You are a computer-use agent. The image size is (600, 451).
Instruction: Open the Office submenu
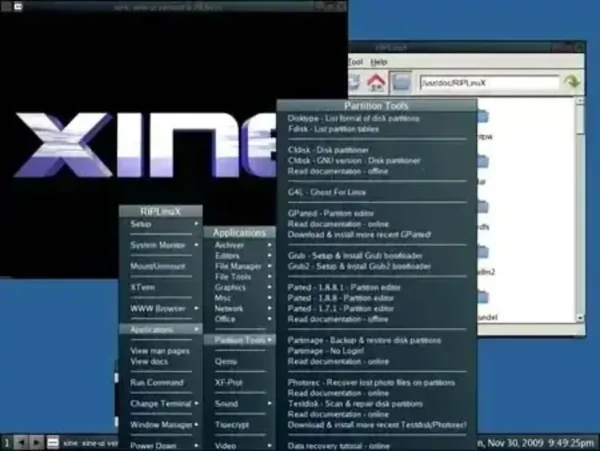240,319
